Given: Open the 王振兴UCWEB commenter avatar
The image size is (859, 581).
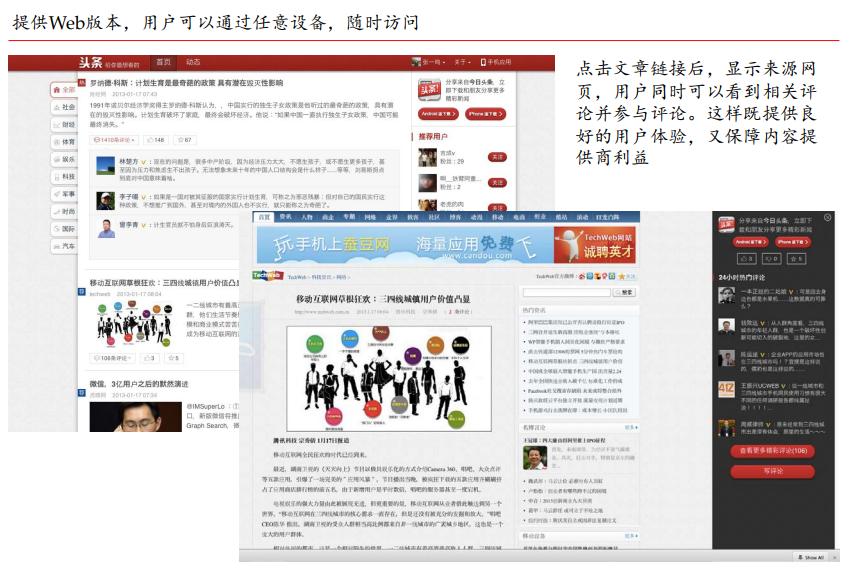Looking at the screenshot, I should point(727,390).
